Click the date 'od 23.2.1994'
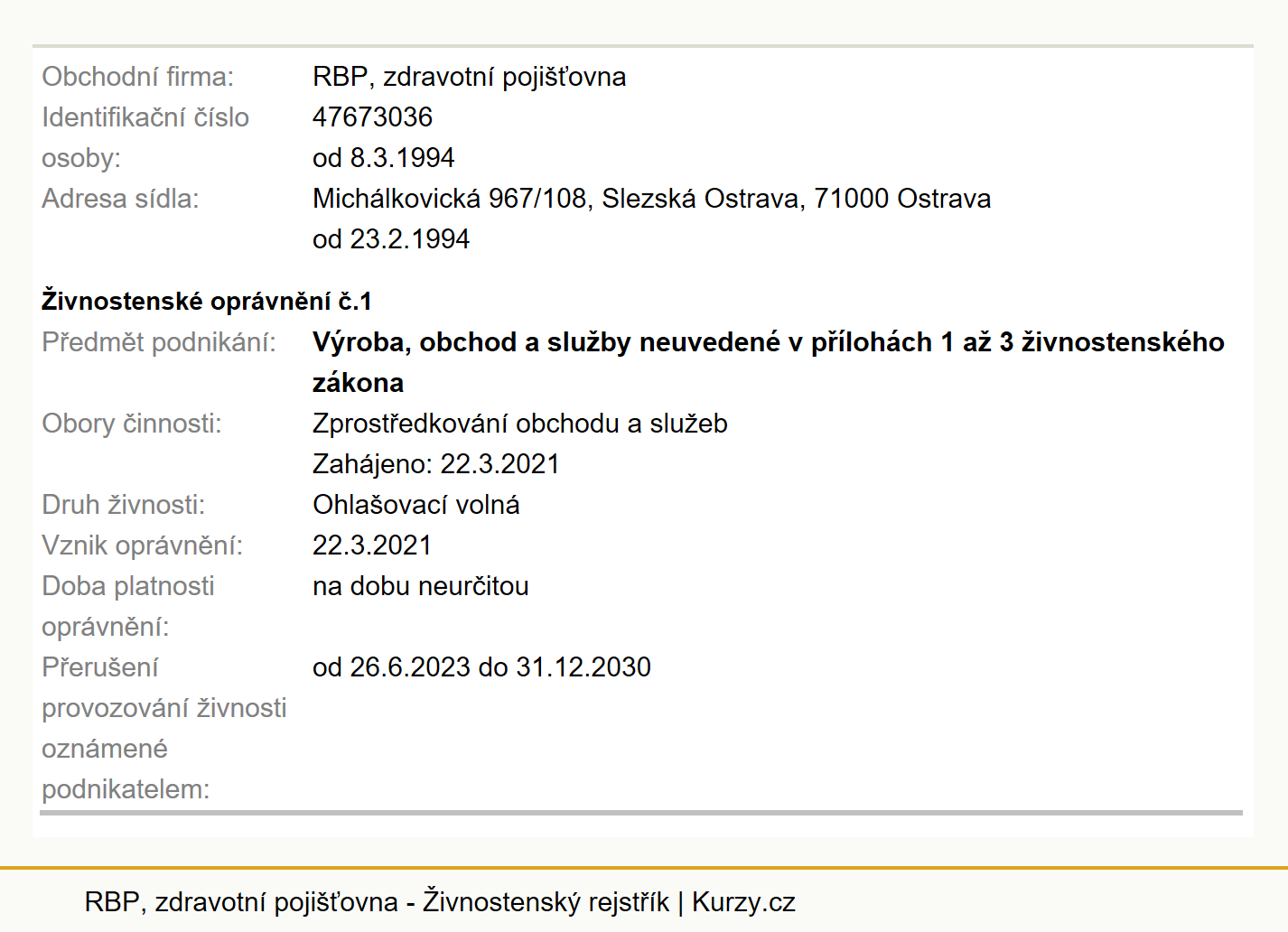This screenshot has height=932, width=1288. coord(391,239)
